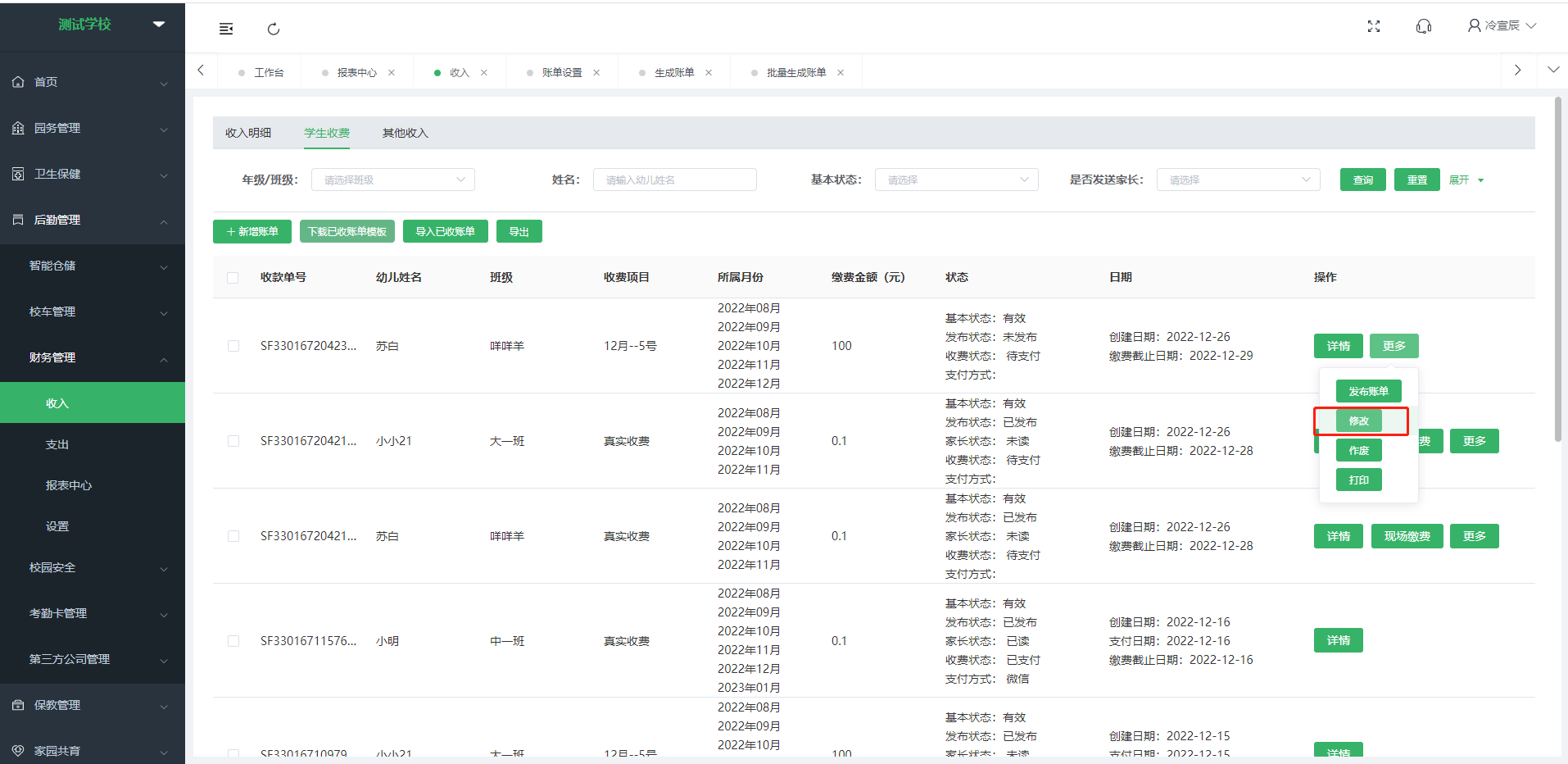Check the row for 苏白 12月--5号
1568x764 pixels.
[233, 346]
